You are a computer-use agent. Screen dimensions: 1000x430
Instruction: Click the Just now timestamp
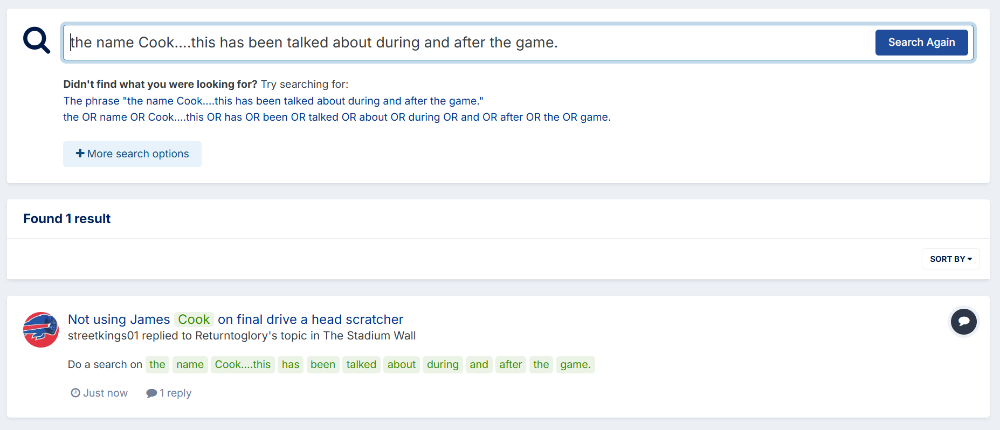click(x=105, y=393)
